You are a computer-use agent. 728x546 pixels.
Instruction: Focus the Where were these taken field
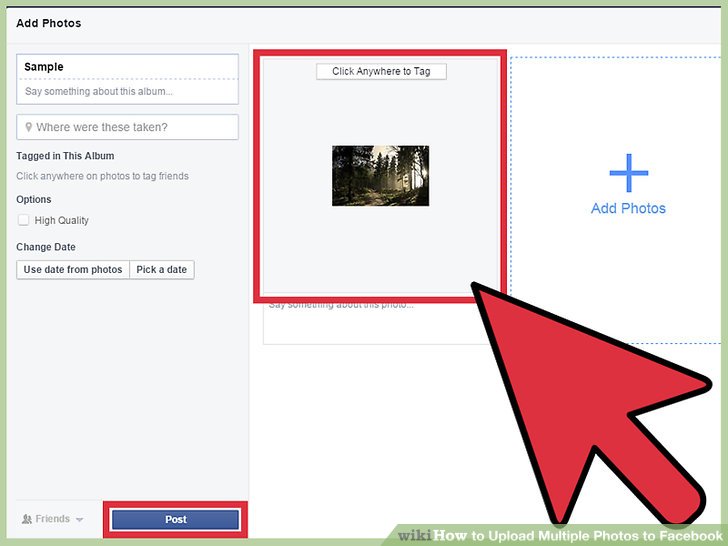(x=127, y=127)
